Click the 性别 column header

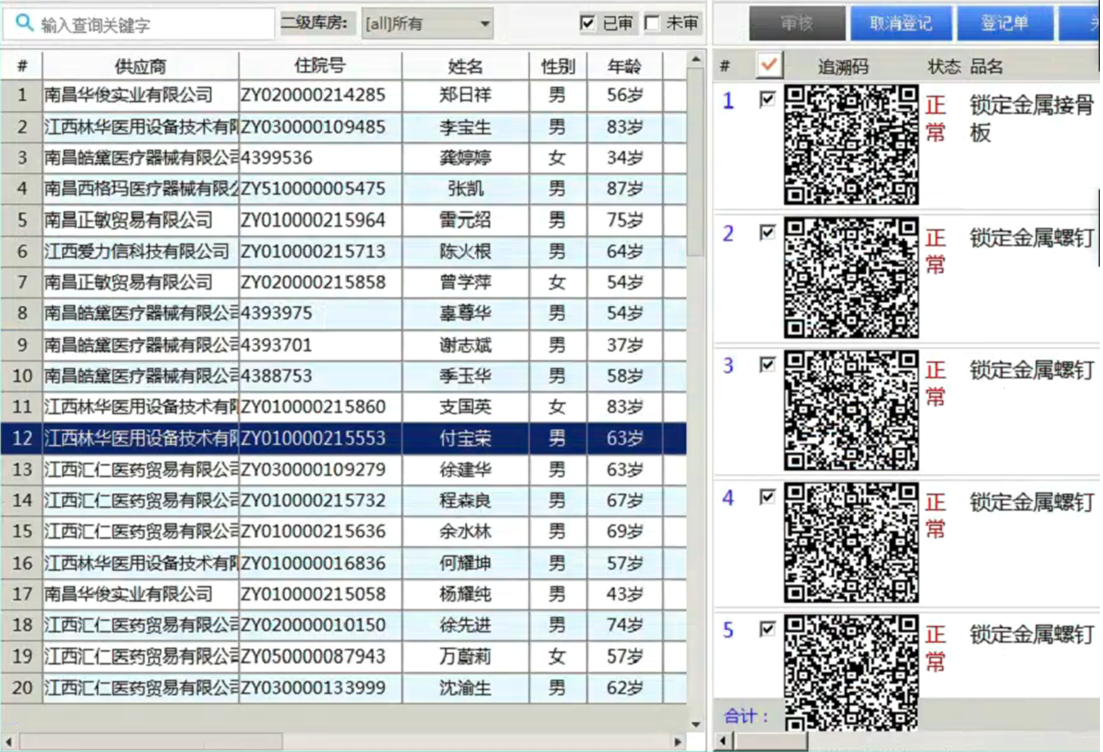tap(558, 66)
